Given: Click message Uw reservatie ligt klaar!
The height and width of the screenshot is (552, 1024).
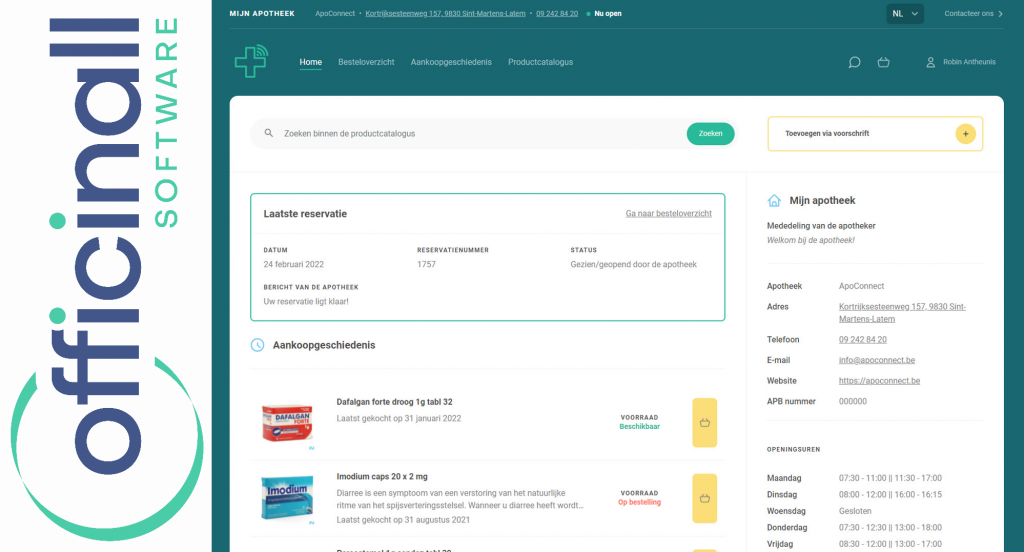Looking at the screenshot, I should [x=306, y=302].
